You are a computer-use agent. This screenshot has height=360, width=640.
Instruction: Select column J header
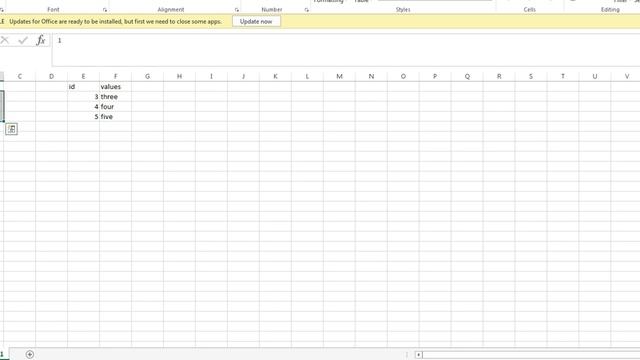243,76
